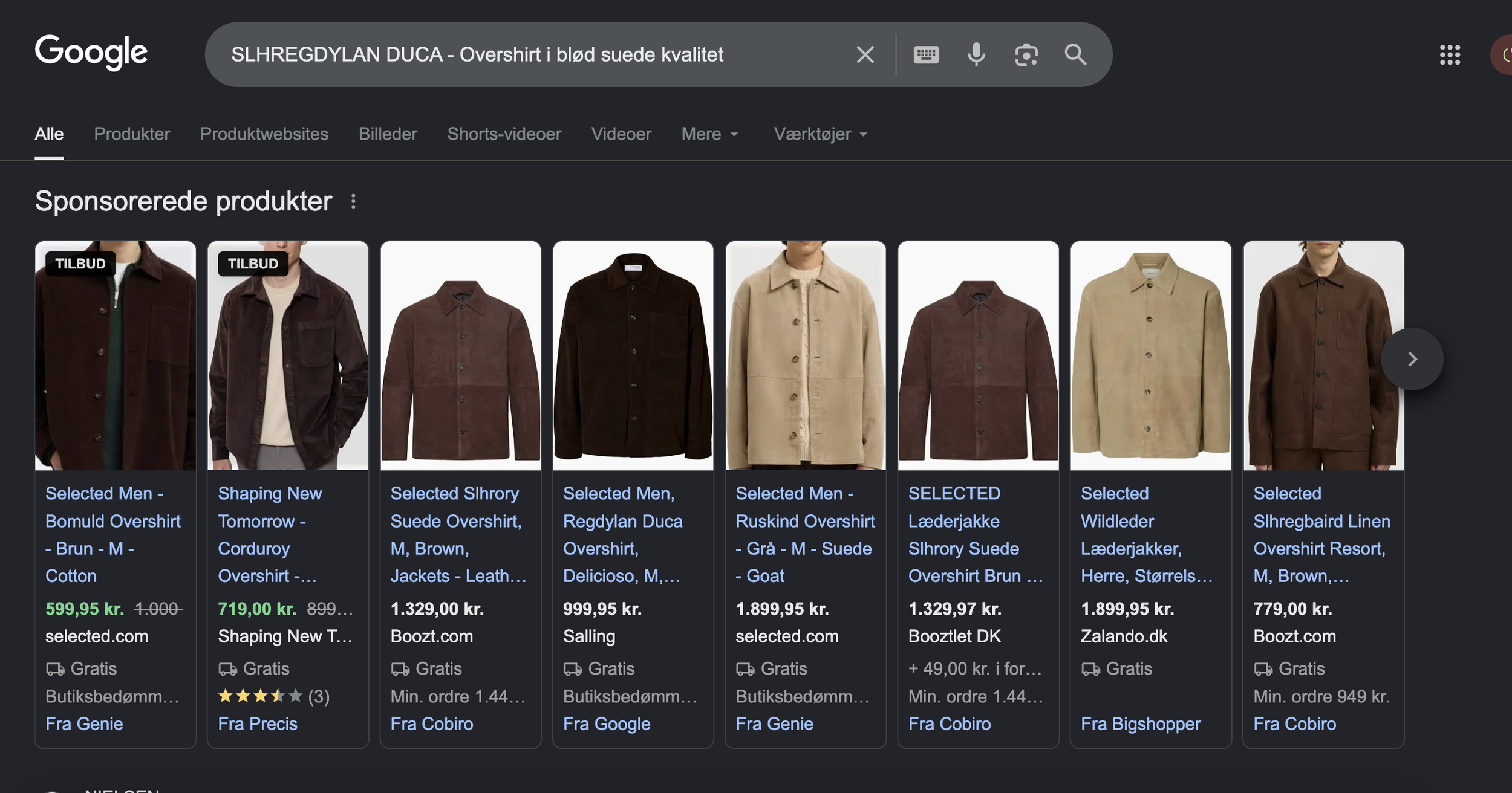Open Selected Slhregbaird Linen Overshirt link
1512x793 pixels.
1321,535
